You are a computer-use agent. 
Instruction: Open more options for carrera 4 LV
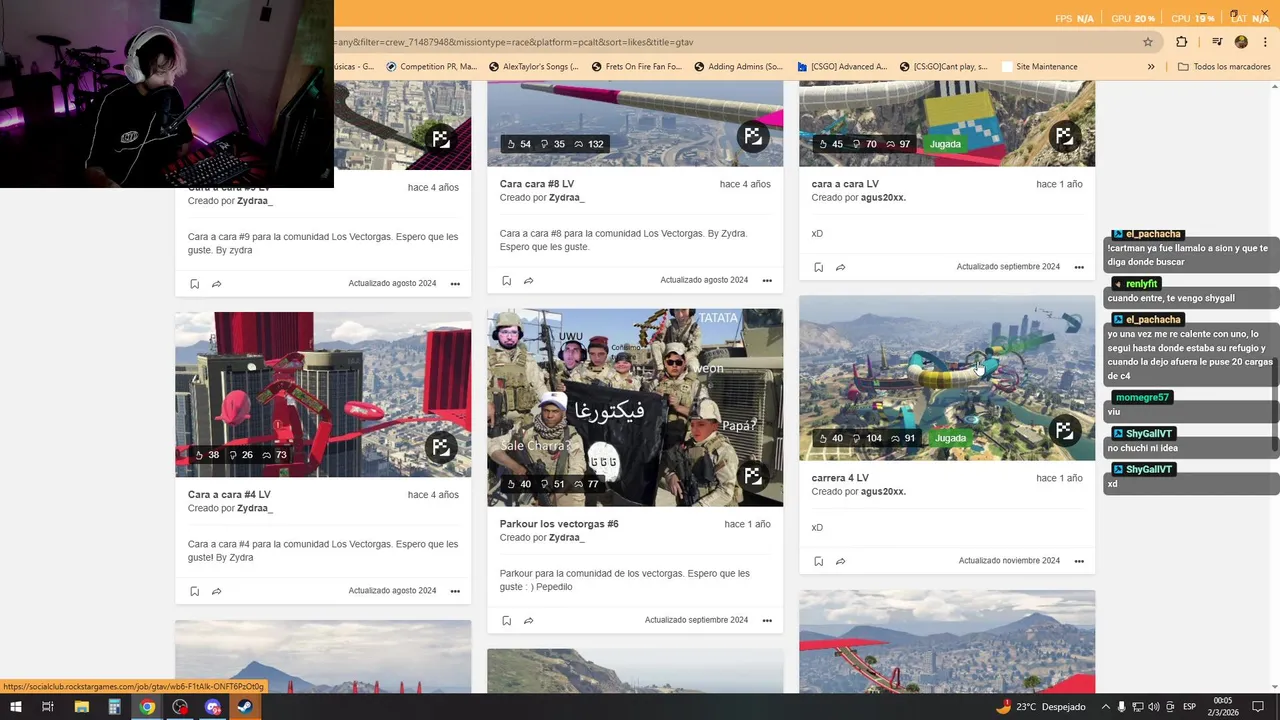1079,561
